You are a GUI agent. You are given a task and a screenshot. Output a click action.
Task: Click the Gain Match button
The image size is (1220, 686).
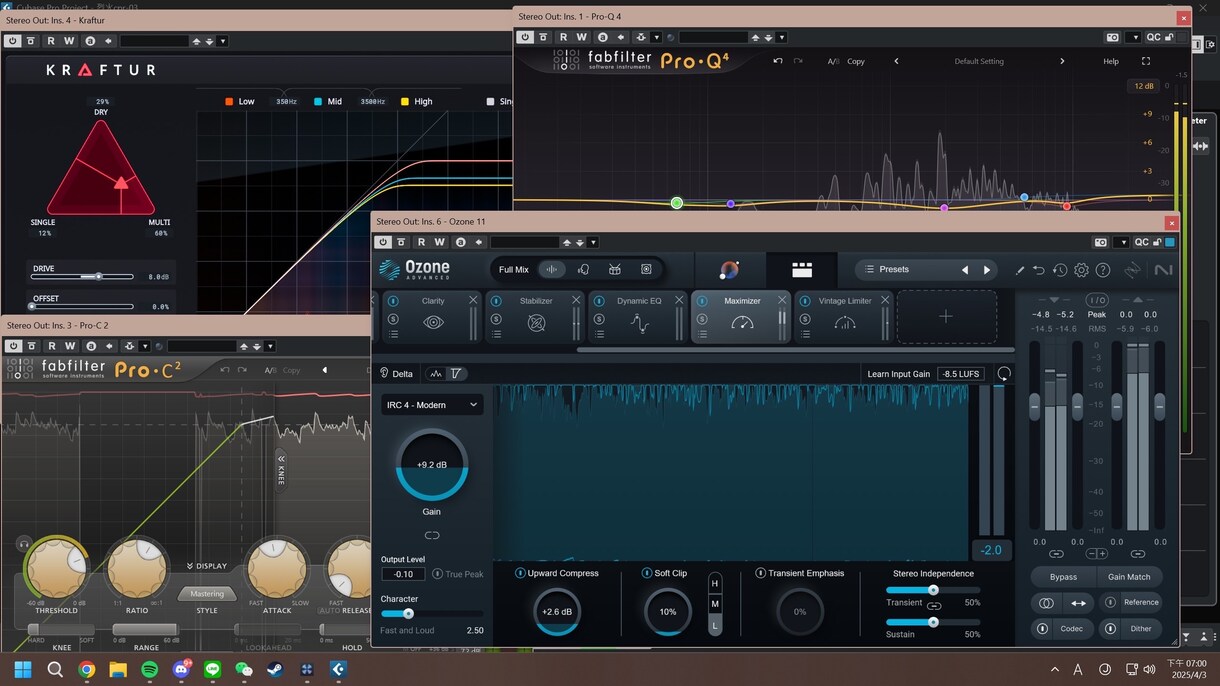[1129, 576]
